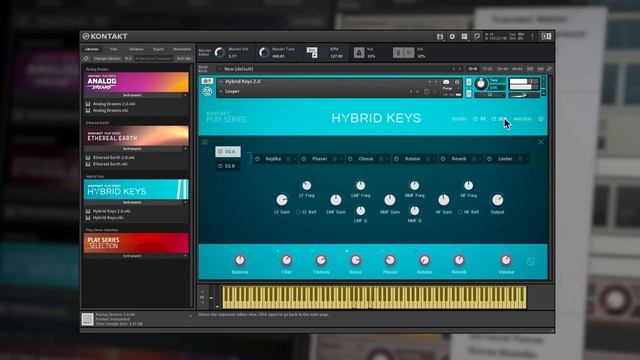Switch to the Libraries tab
640x360 pixels.
click(92, 49)
